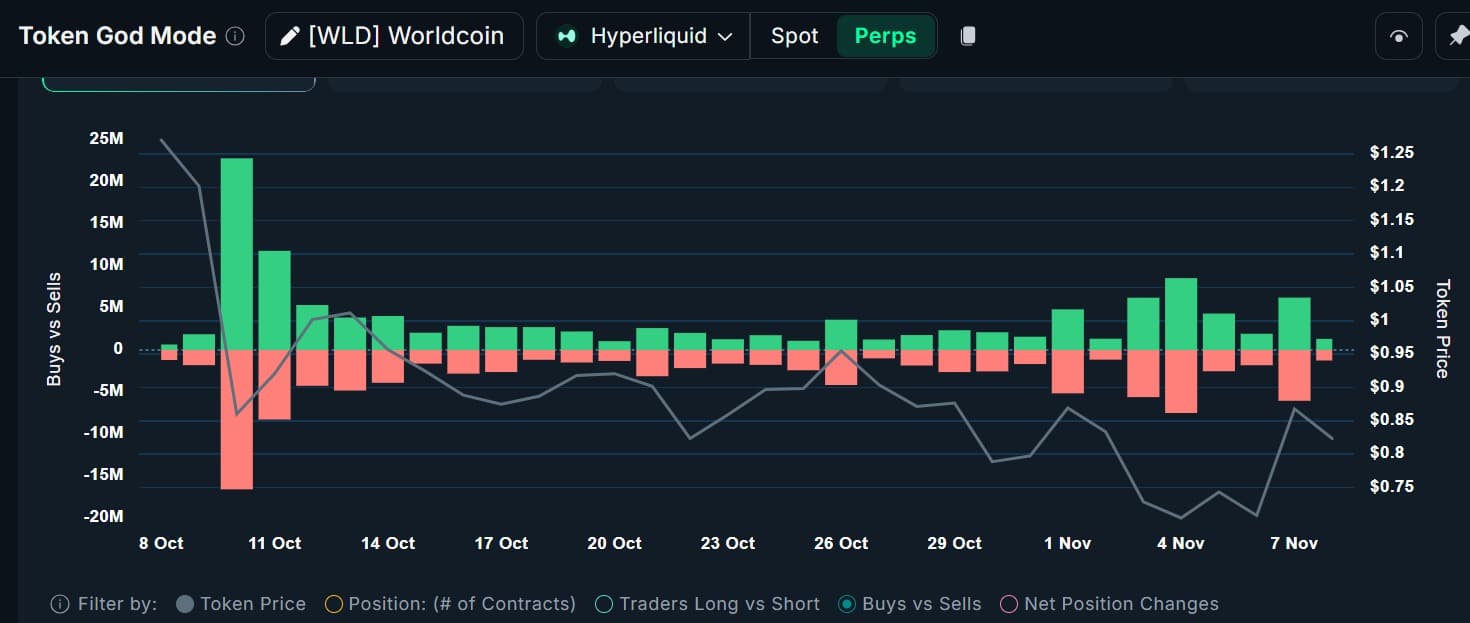Click the Hyperliquid logo icon

click(x=566, y=35)
